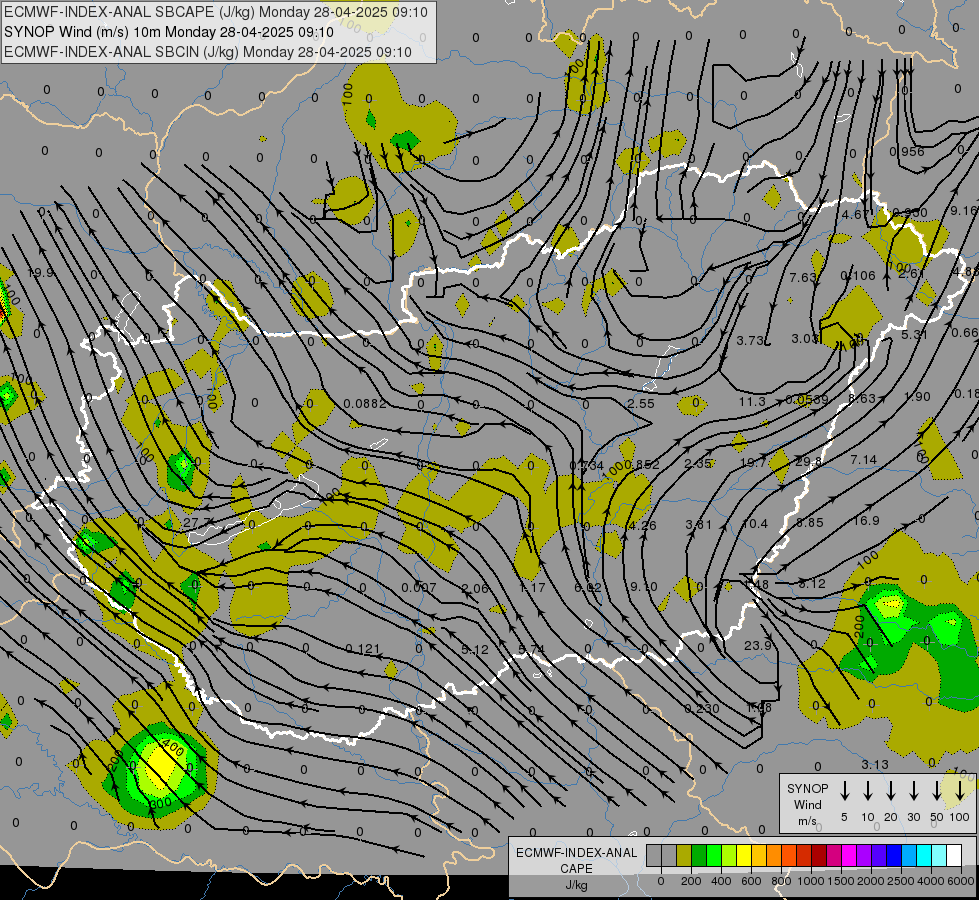The height and width of the screenshot is (900, 979).
Task: Click the map value 5.31
Action: [914, 335]
